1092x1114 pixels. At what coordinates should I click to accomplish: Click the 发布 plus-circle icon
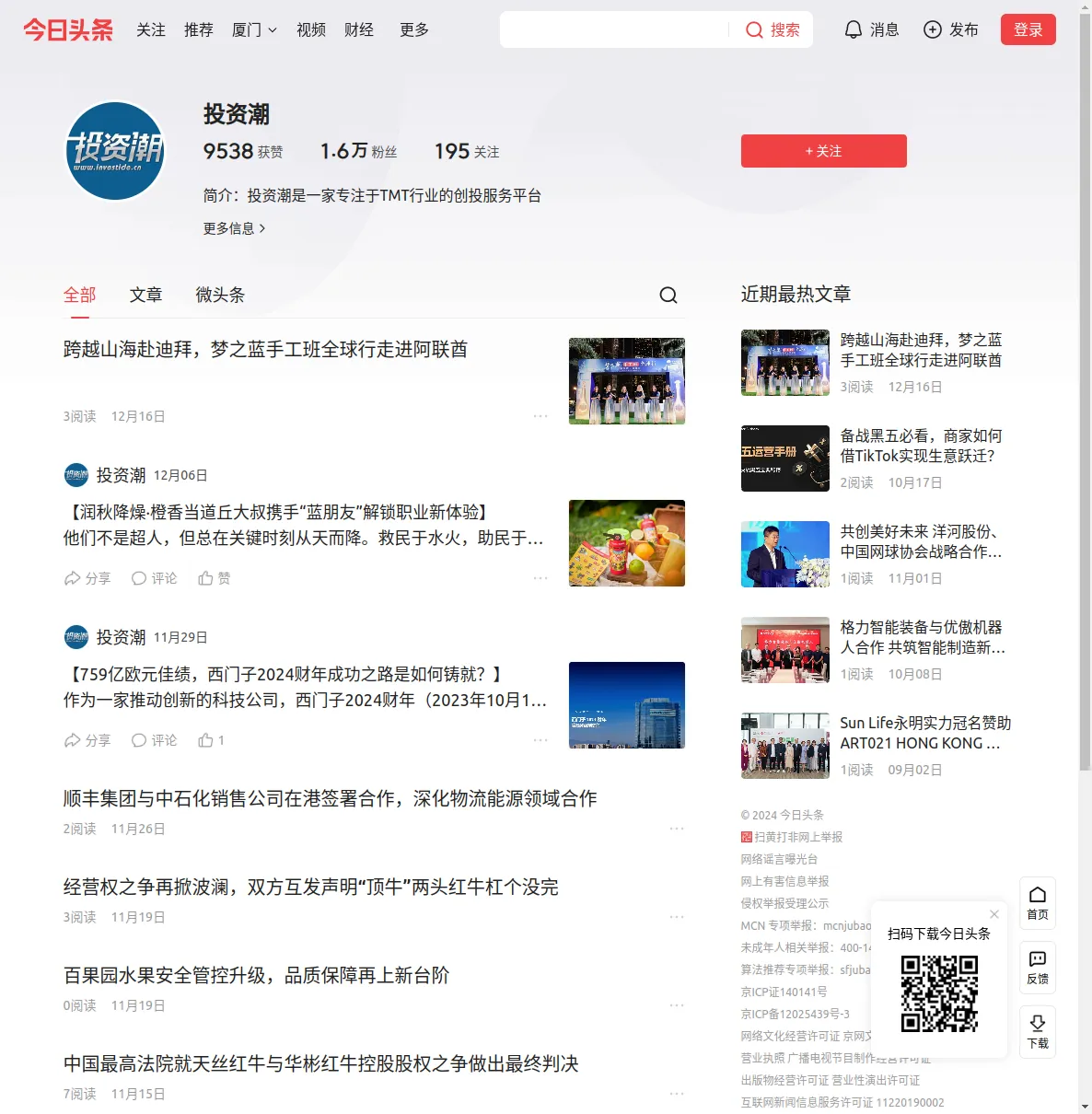tap(933, 29)
